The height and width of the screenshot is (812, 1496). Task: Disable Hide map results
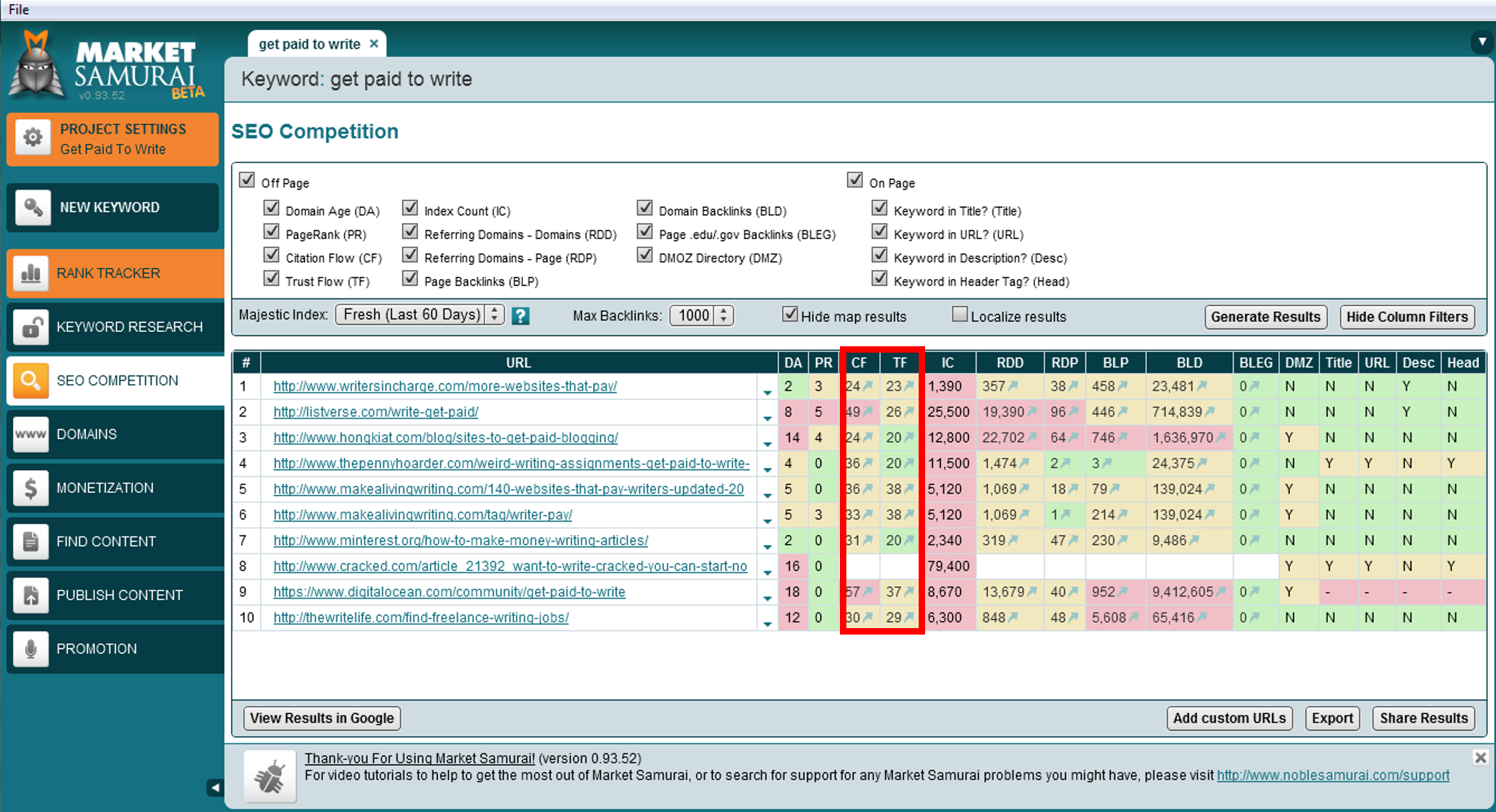coord(790,313)
